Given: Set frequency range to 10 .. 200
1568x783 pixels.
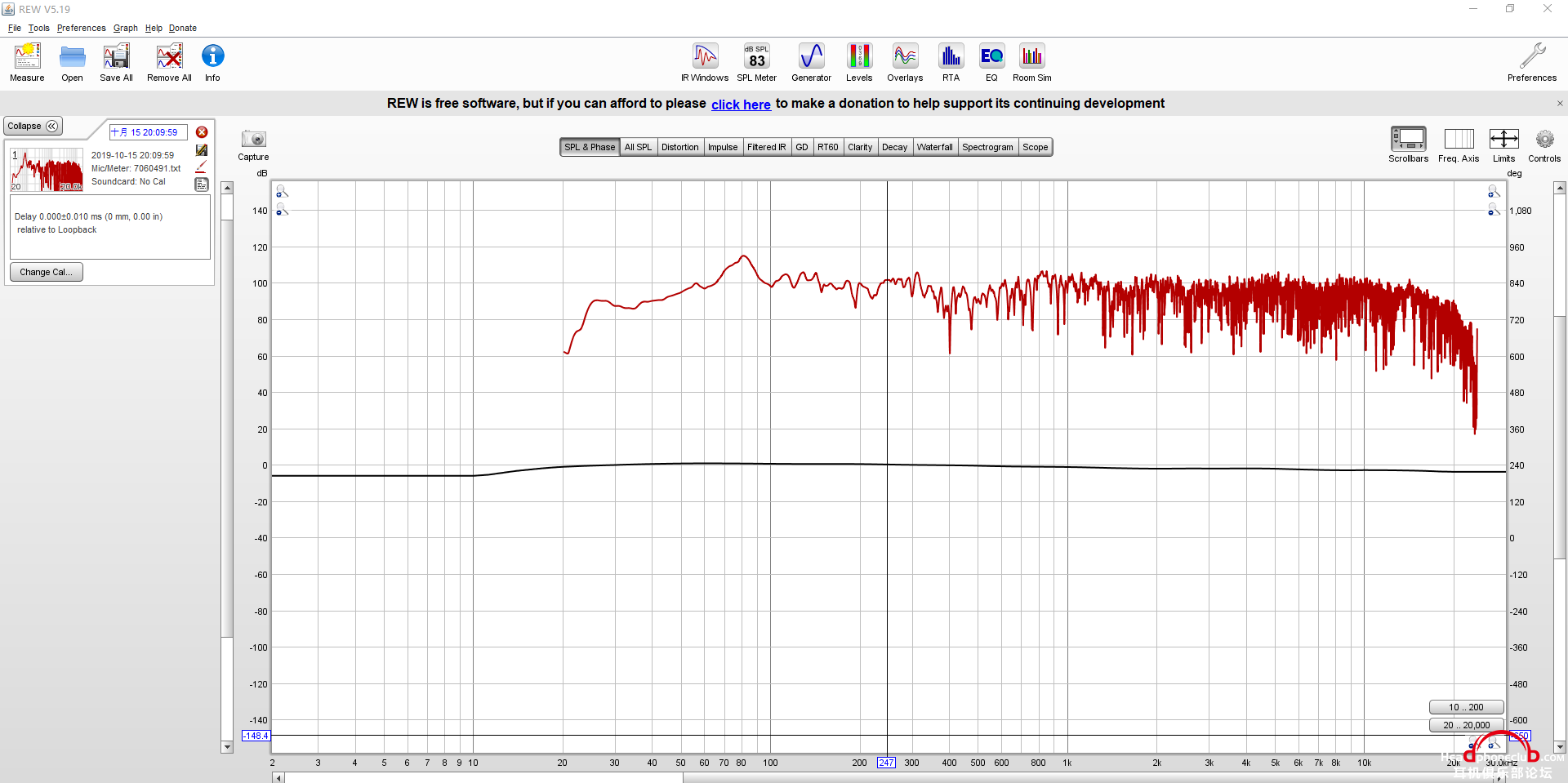Looking at the screenshot, I should (1466, 707).
